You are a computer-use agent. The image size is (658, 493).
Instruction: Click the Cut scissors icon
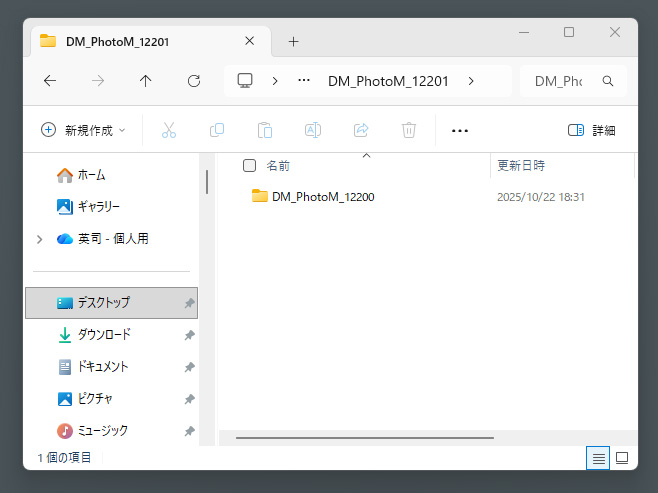click(168, 130)
